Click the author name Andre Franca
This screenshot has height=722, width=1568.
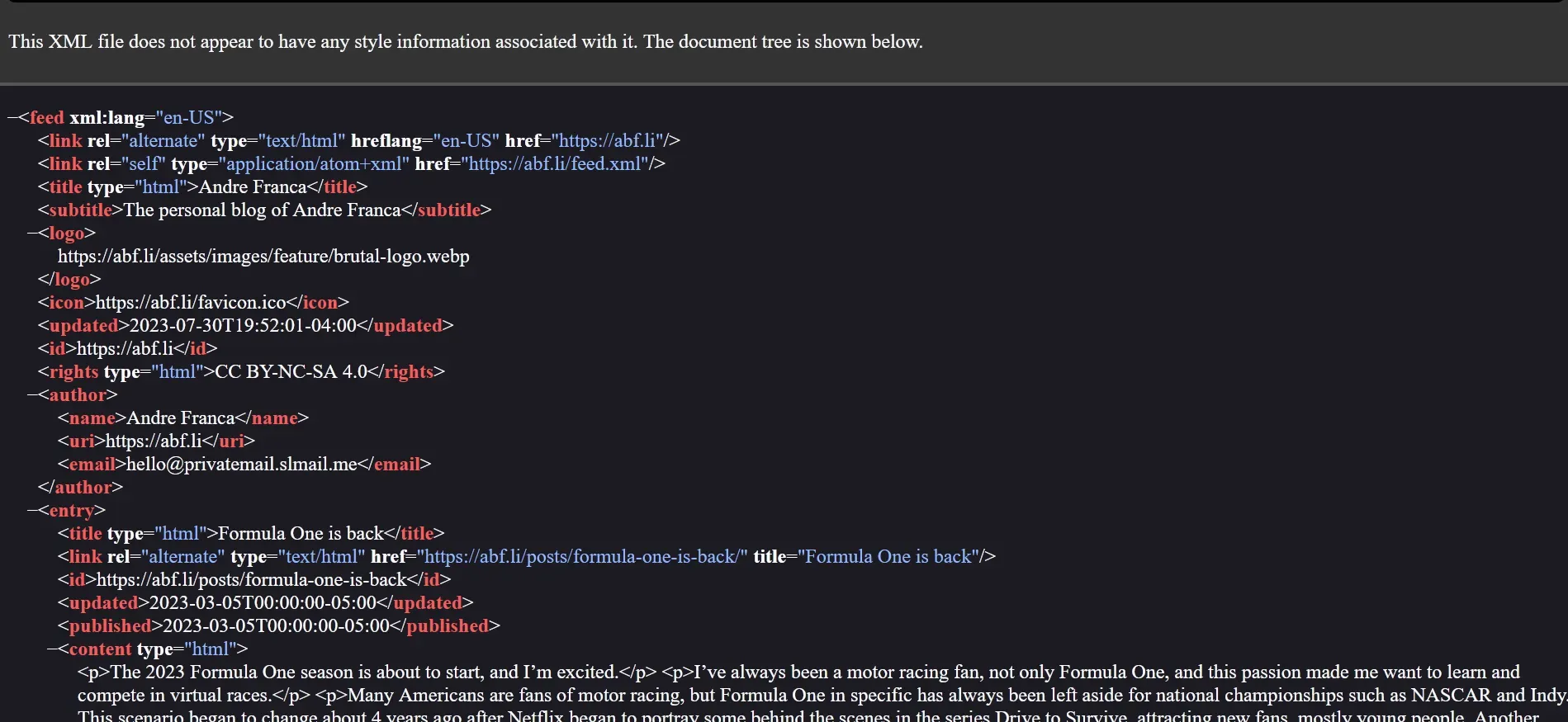(180, 418)
